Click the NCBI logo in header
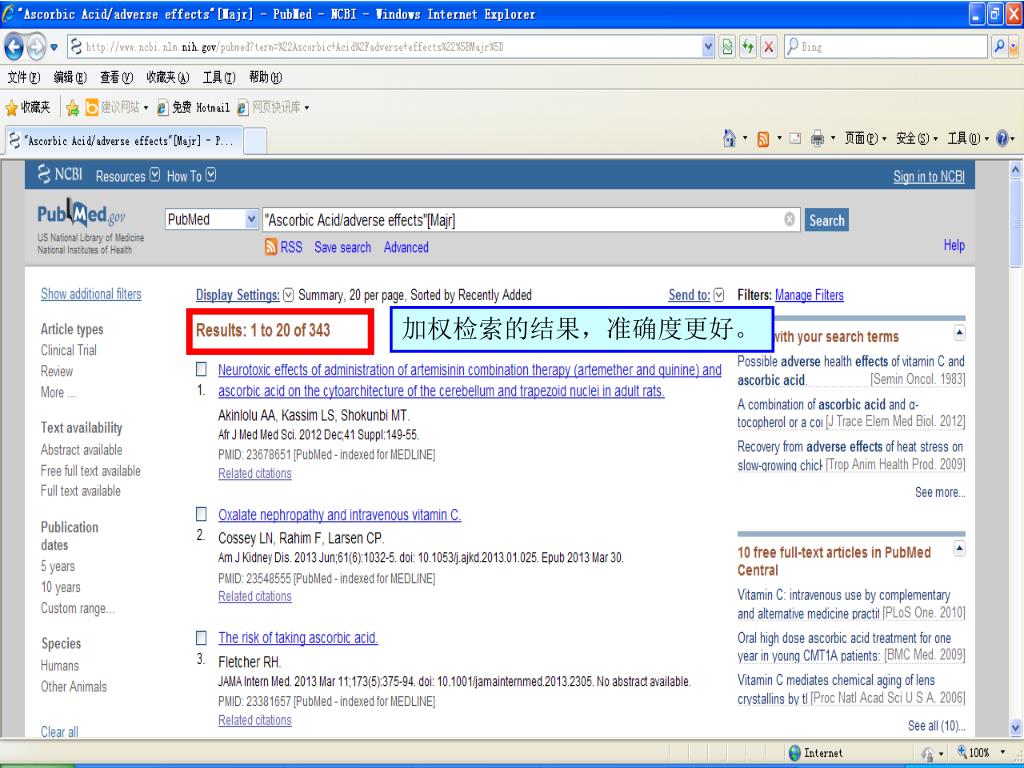This screenshot has width=1024, height=768. (x=60, y=174)
